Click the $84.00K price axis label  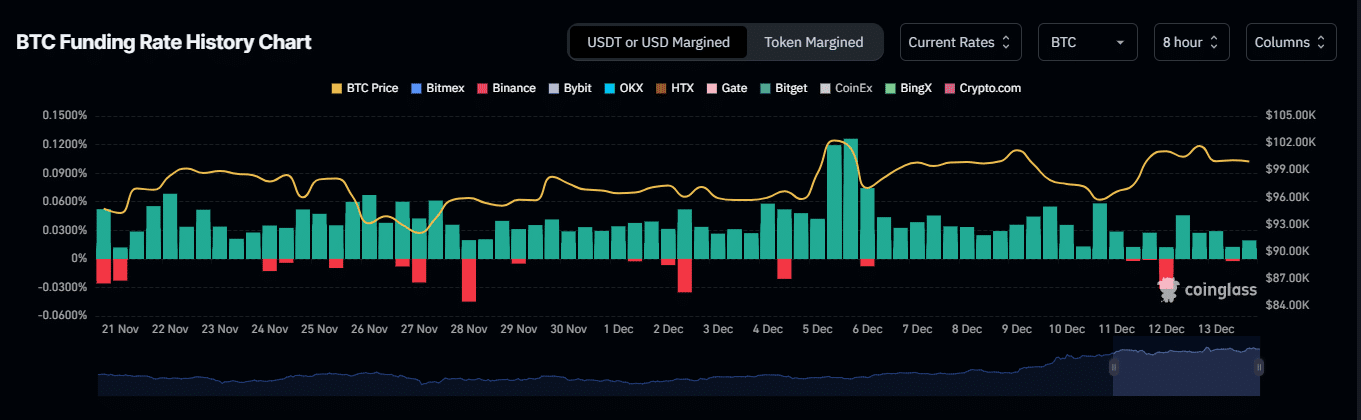pyautogui.click(x=1287, y=305)
